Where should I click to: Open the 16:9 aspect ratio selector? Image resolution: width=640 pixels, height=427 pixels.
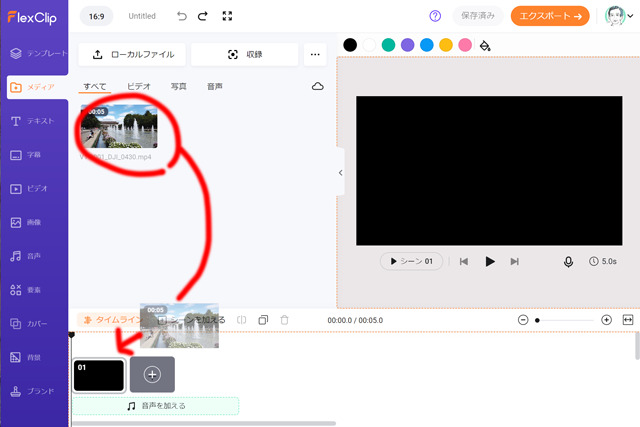point(97,16)
